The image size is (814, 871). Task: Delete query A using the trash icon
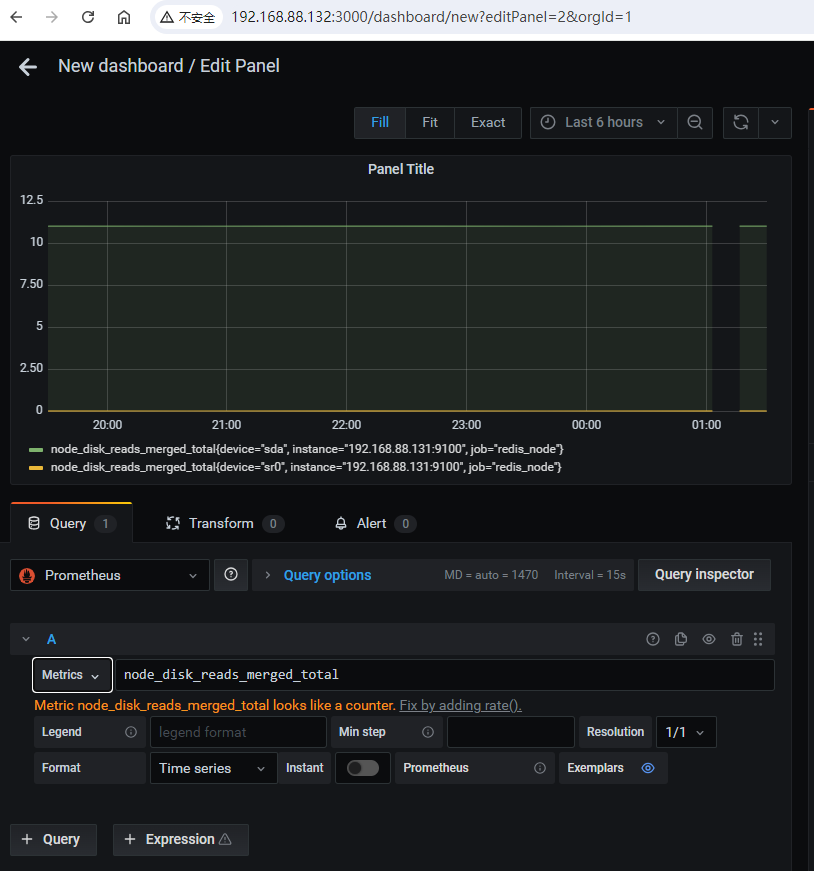(737, 639)
